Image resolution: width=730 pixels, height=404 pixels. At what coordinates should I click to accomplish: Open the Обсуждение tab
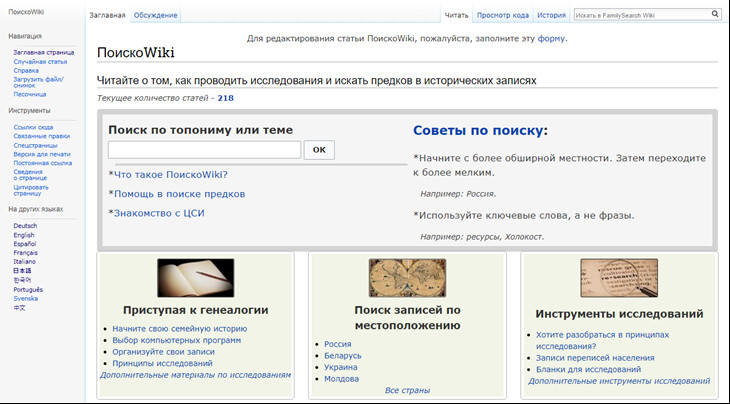(155, 15)
